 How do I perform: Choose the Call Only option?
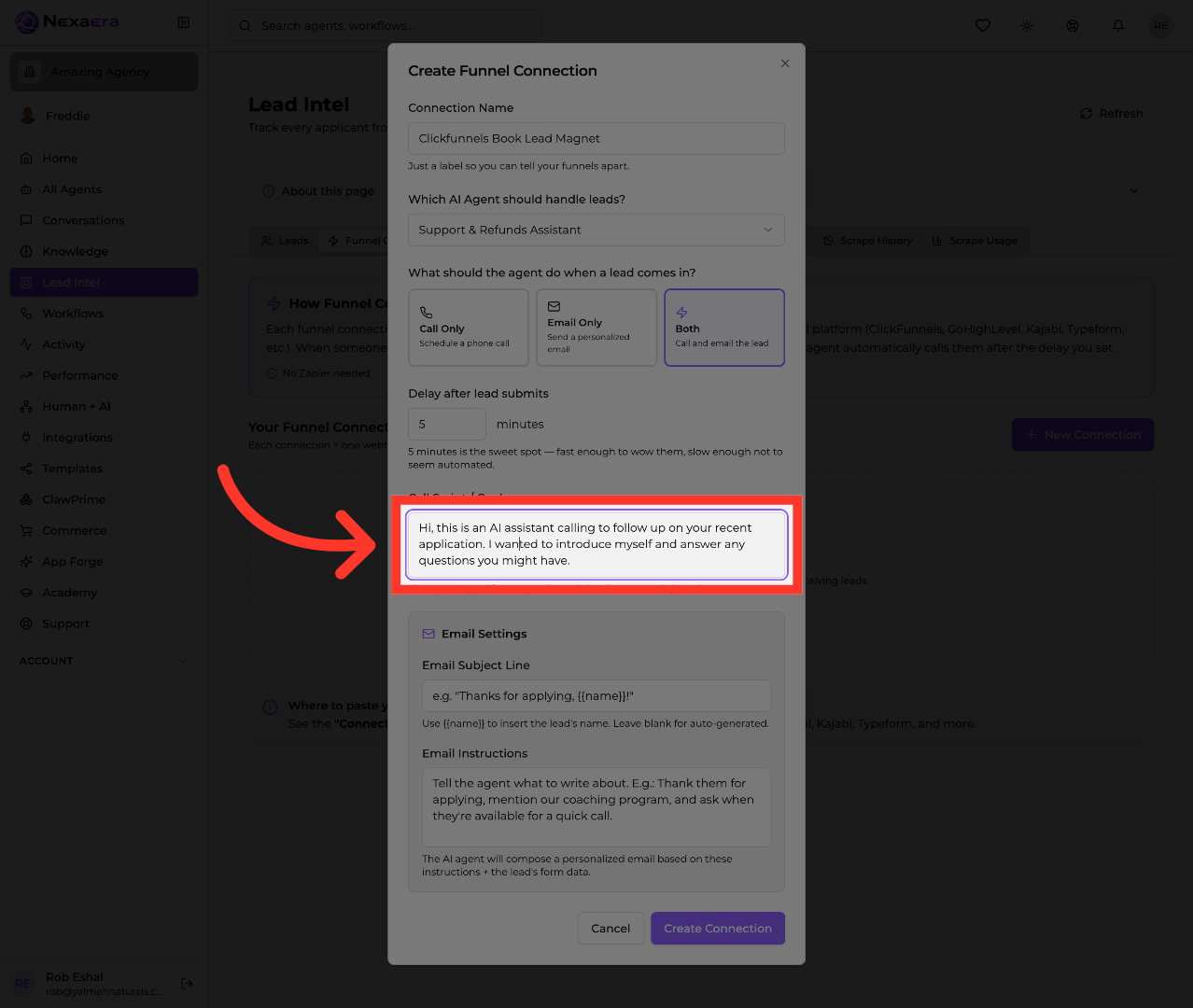click(x=469, y=328)
